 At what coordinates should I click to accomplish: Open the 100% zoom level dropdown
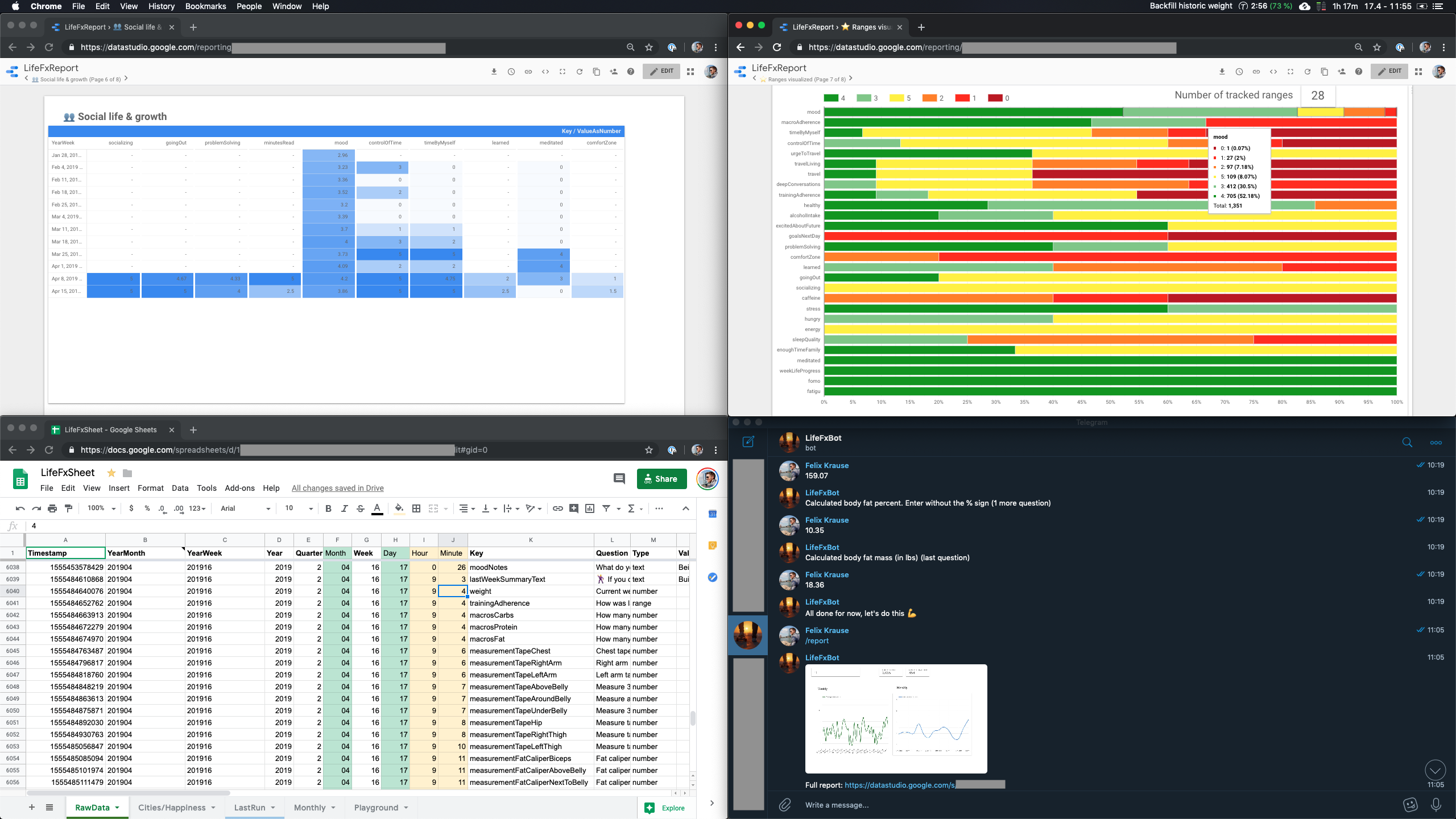[x=102, y=508]
